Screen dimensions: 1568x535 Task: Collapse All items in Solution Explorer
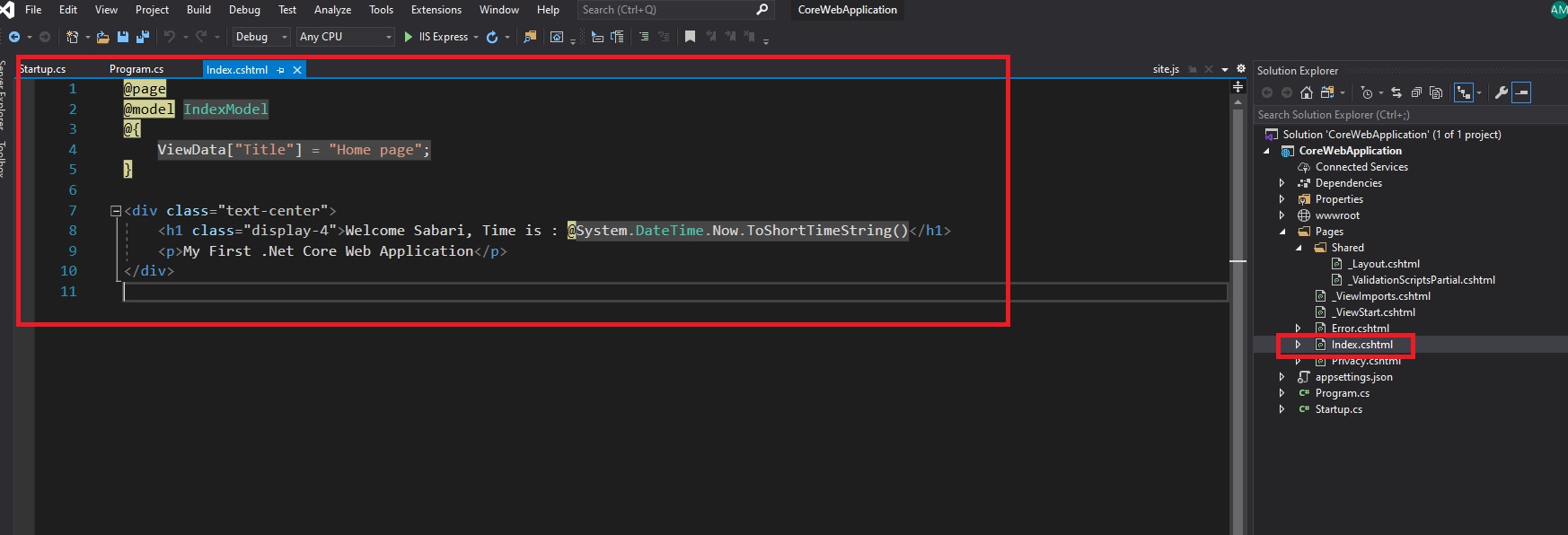pyautogui.click(x=1416, y=92)
